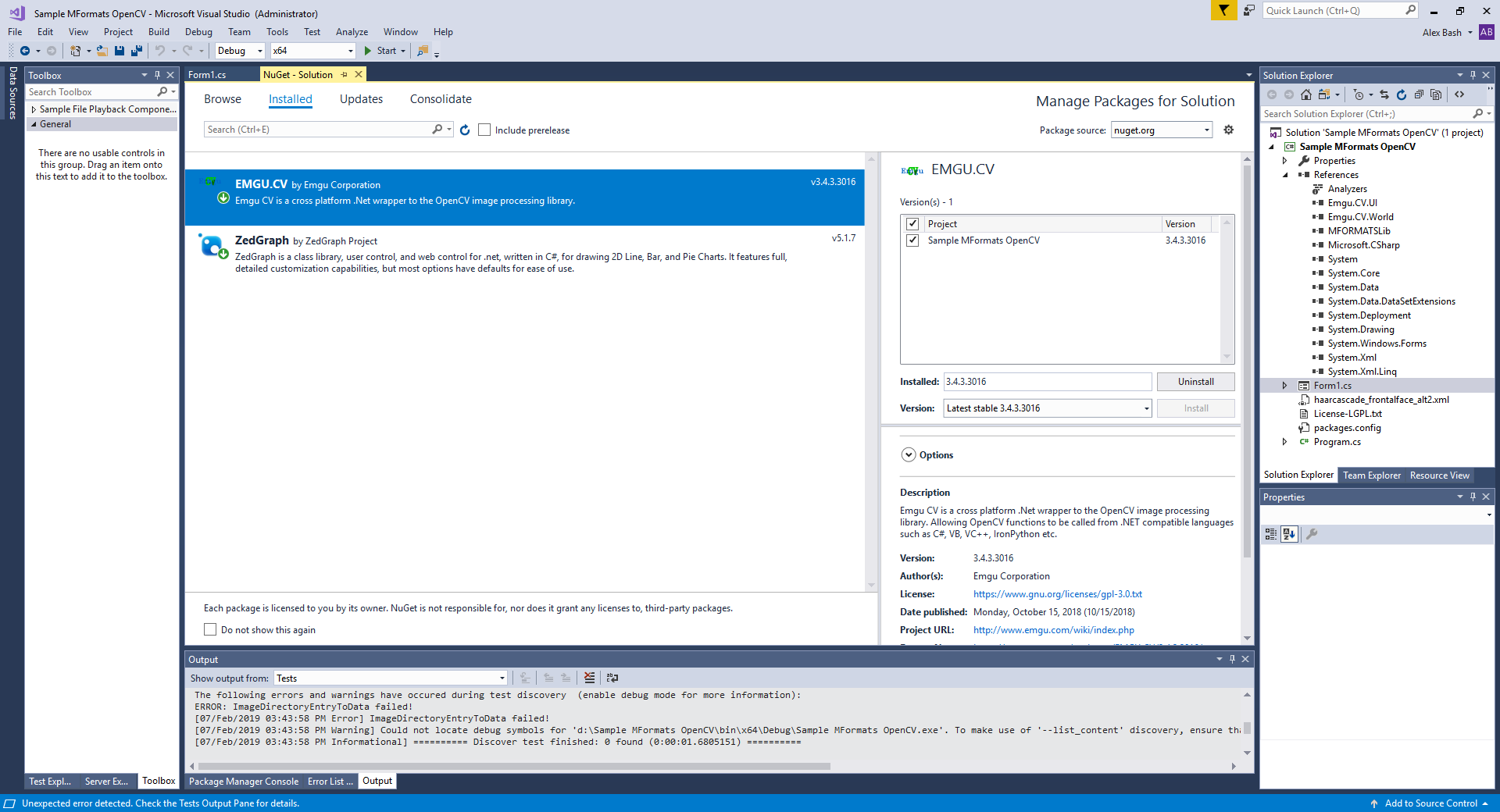This screenshot has height=812, width=1500.
Task: Switch to Consolidate tab in NuGet
Action: pyautogui.click(x=441, y=99)
